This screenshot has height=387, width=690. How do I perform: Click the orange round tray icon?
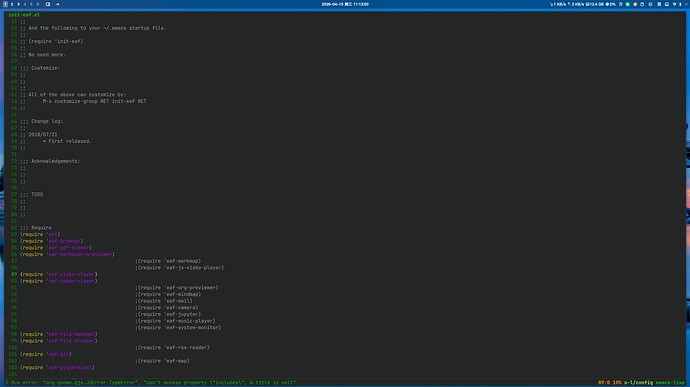tap(635, 4)
